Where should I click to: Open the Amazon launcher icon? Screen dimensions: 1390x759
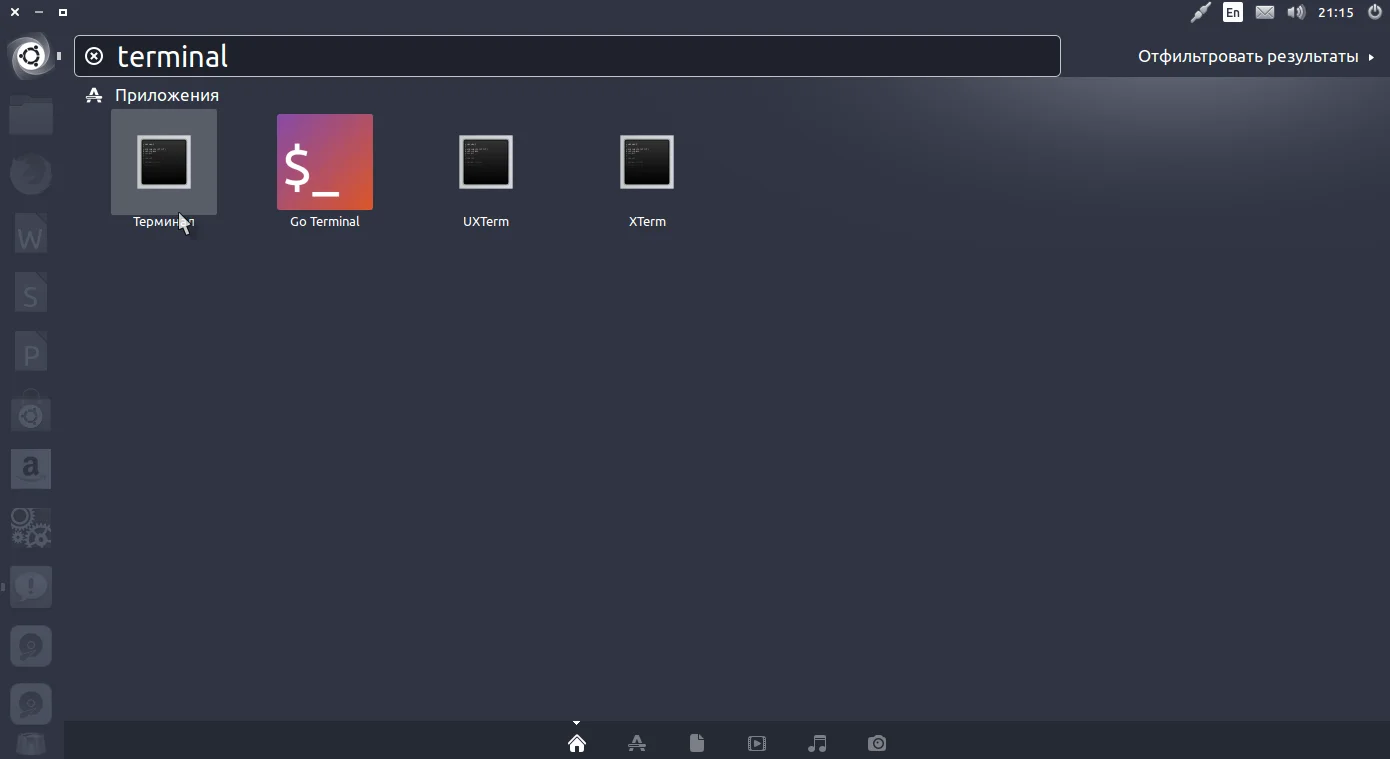pos(31,469)
